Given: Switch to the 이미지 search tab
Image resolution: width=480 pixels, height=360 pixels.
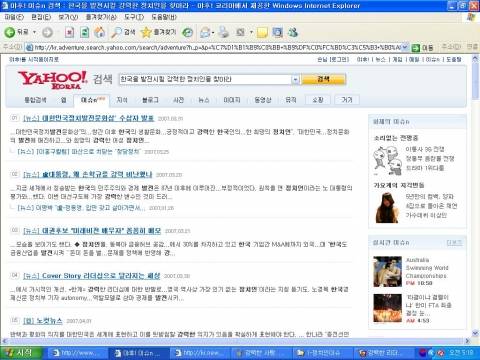Looking at the screenshot, I should tap(232, 100).
